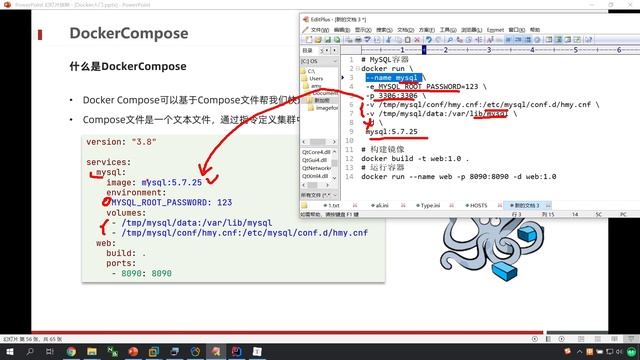
Task: Click the volume speaker icon in system tray
Action: pyautogui.click(x=619, y=351)
